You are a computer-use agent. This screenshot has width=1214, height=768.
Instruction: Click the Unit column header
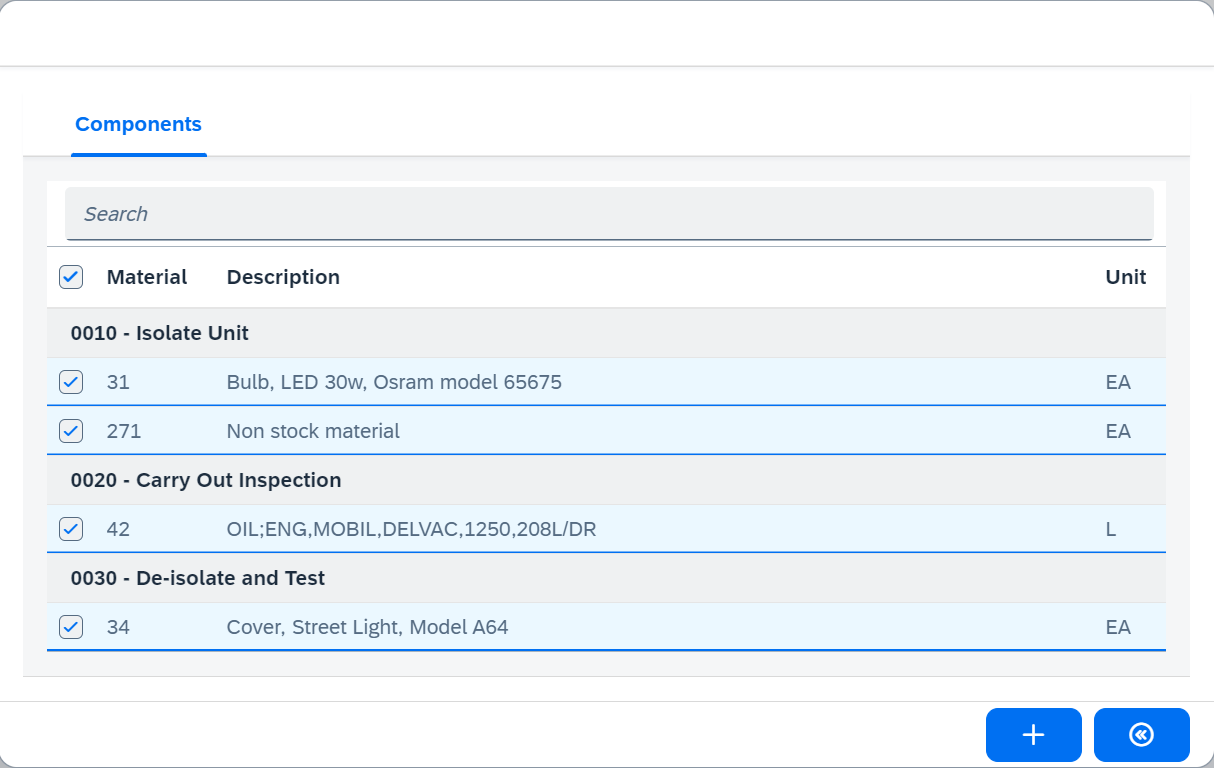[x=1126, y=277]
